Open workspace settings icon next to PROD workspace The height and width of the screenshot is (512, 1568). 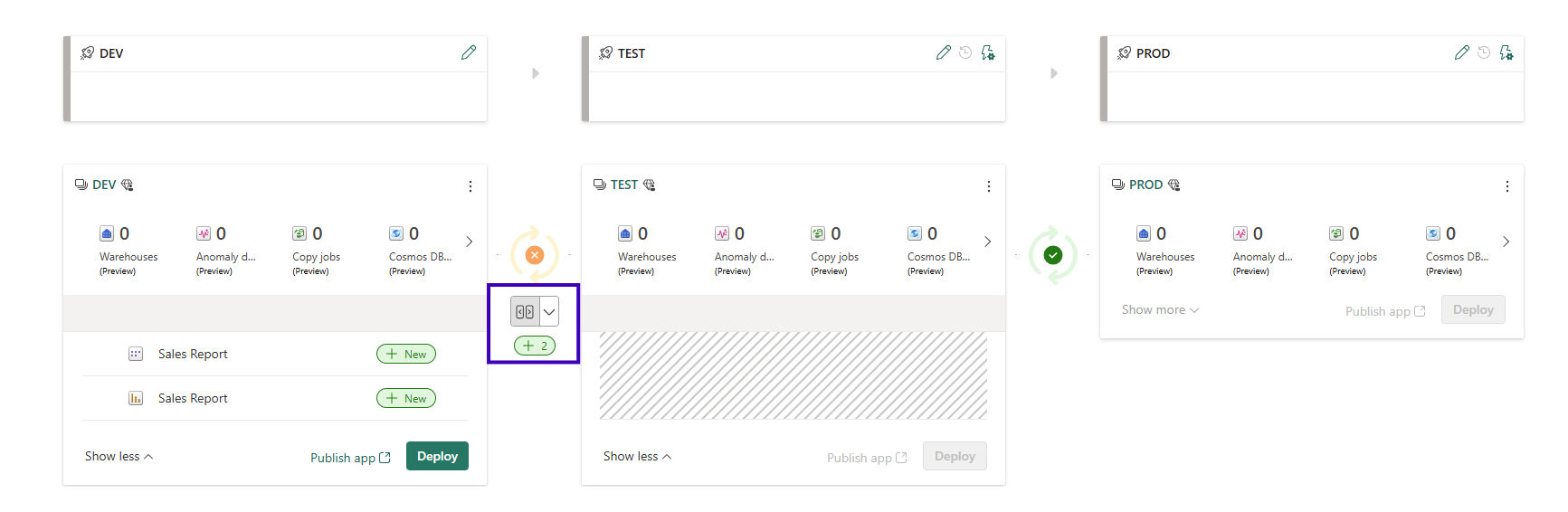point(1174,185)
